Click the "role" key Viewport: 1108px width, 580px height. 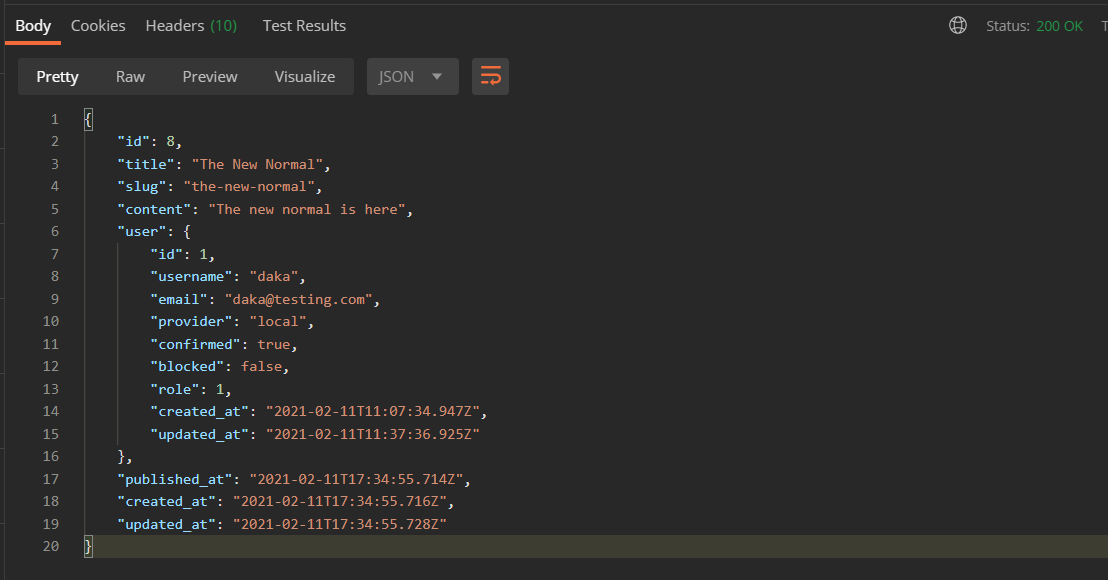click(175, 389)
